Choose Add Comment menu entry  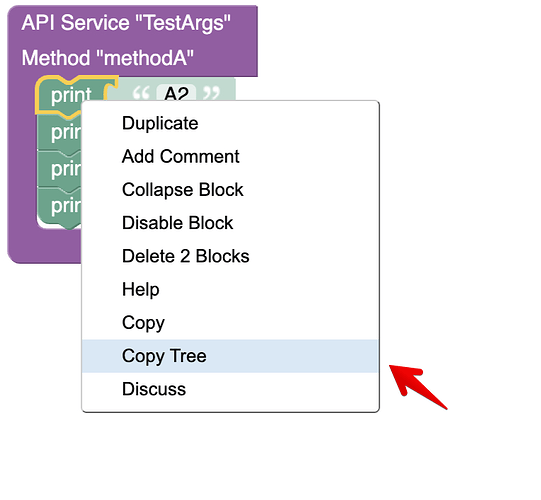pyautogui.click(x=230, y=156)
